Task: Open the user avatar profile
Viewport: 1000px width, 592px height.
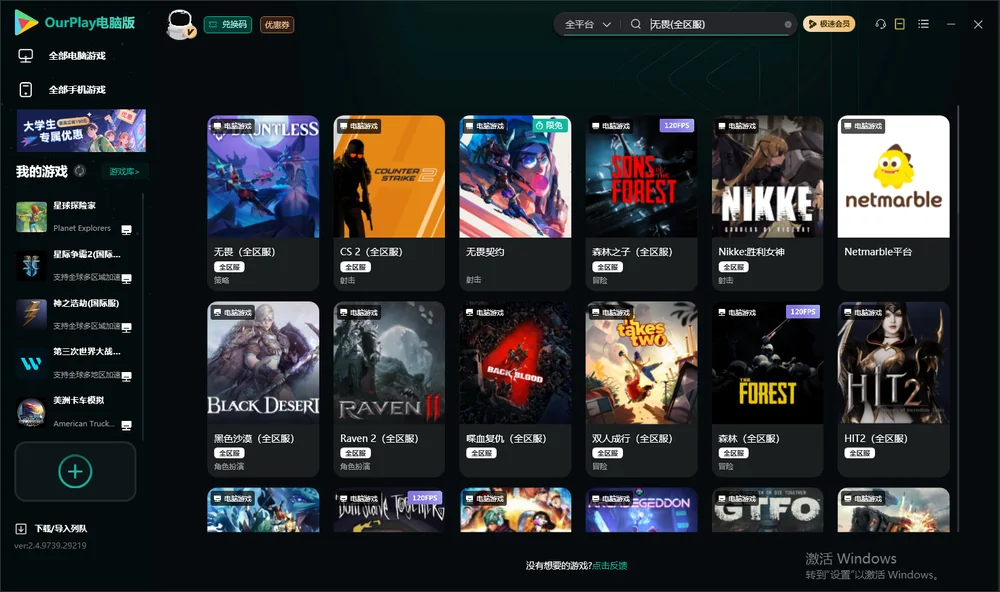Action: click(180, 24)
